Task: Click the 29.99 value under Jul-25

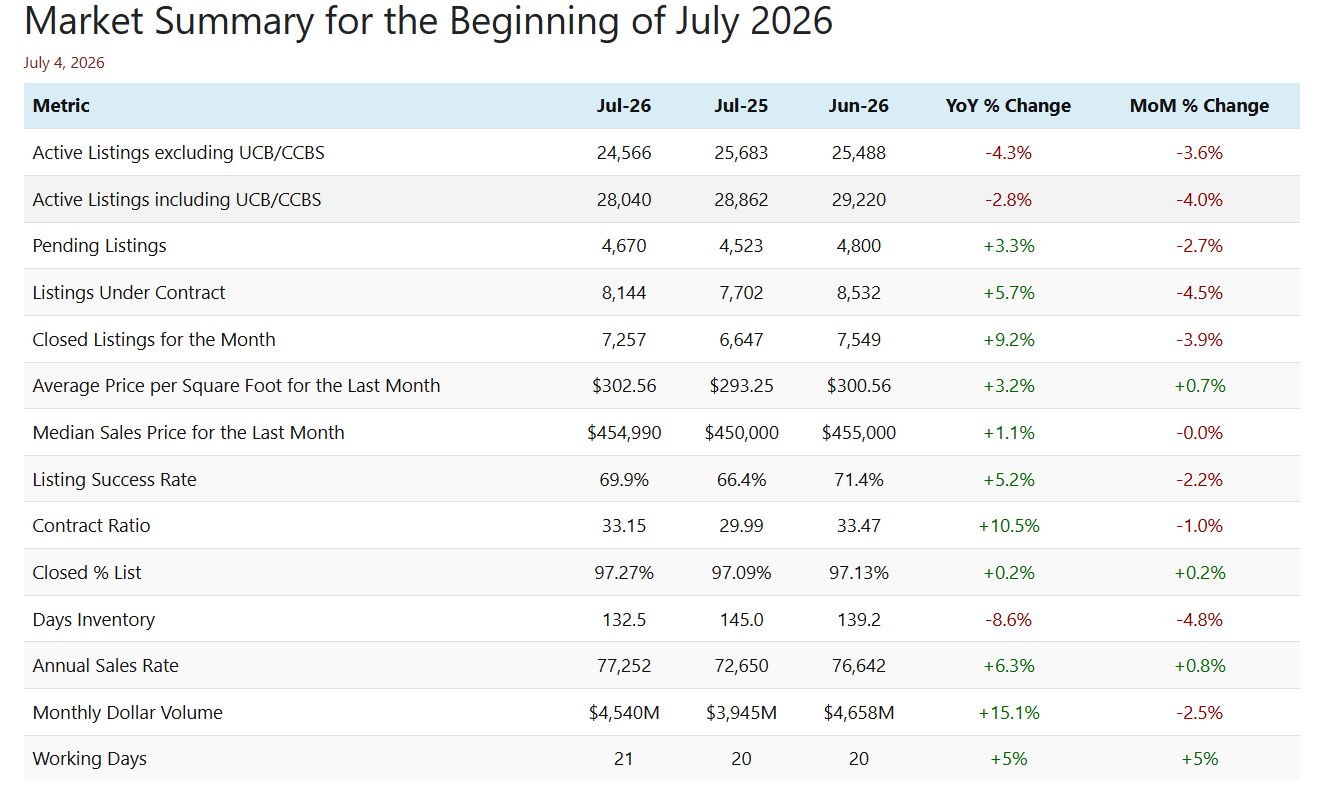Action: 742,526
